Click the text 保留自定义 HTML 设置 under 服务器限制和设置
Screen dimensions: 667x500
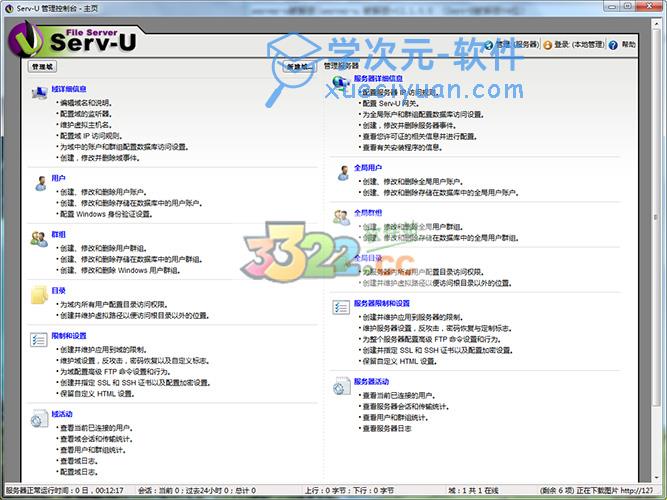[399, 362]
